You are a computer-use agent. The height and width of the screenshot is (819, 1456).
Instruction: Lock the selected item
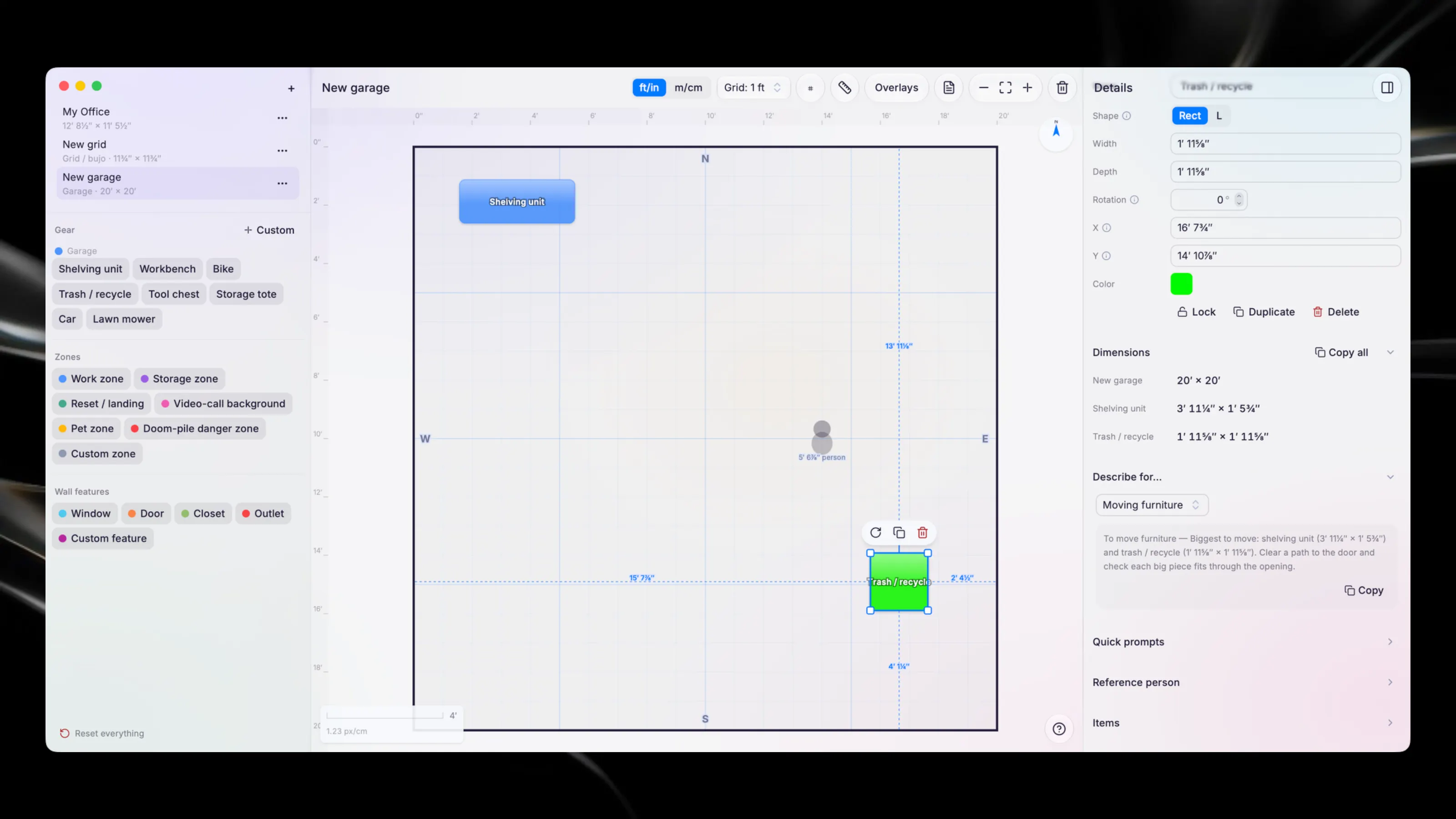(x=1196, y=312)
